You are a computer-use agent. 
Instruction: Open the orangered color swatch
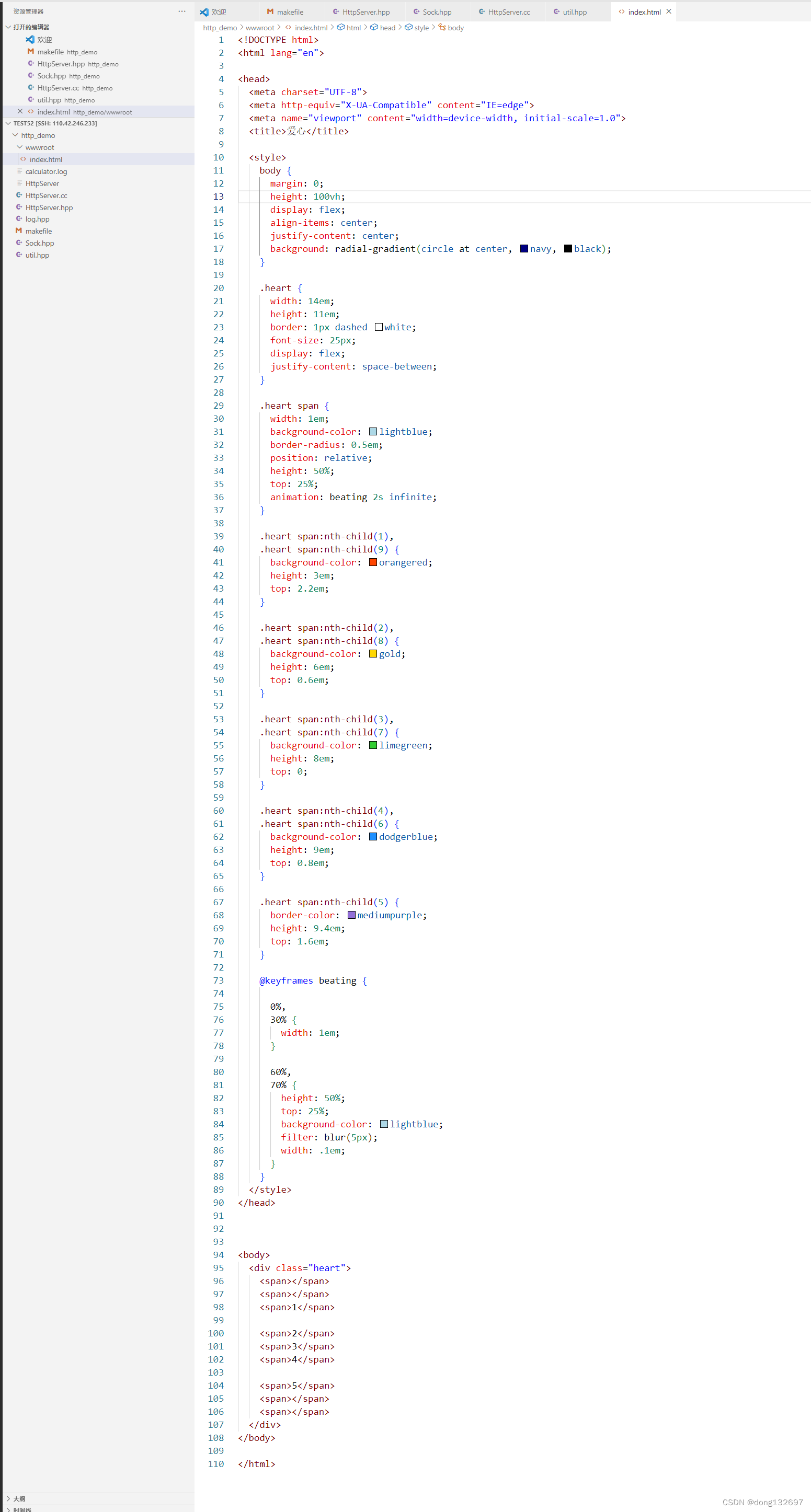pyautogui.click(x=373, y=562)
